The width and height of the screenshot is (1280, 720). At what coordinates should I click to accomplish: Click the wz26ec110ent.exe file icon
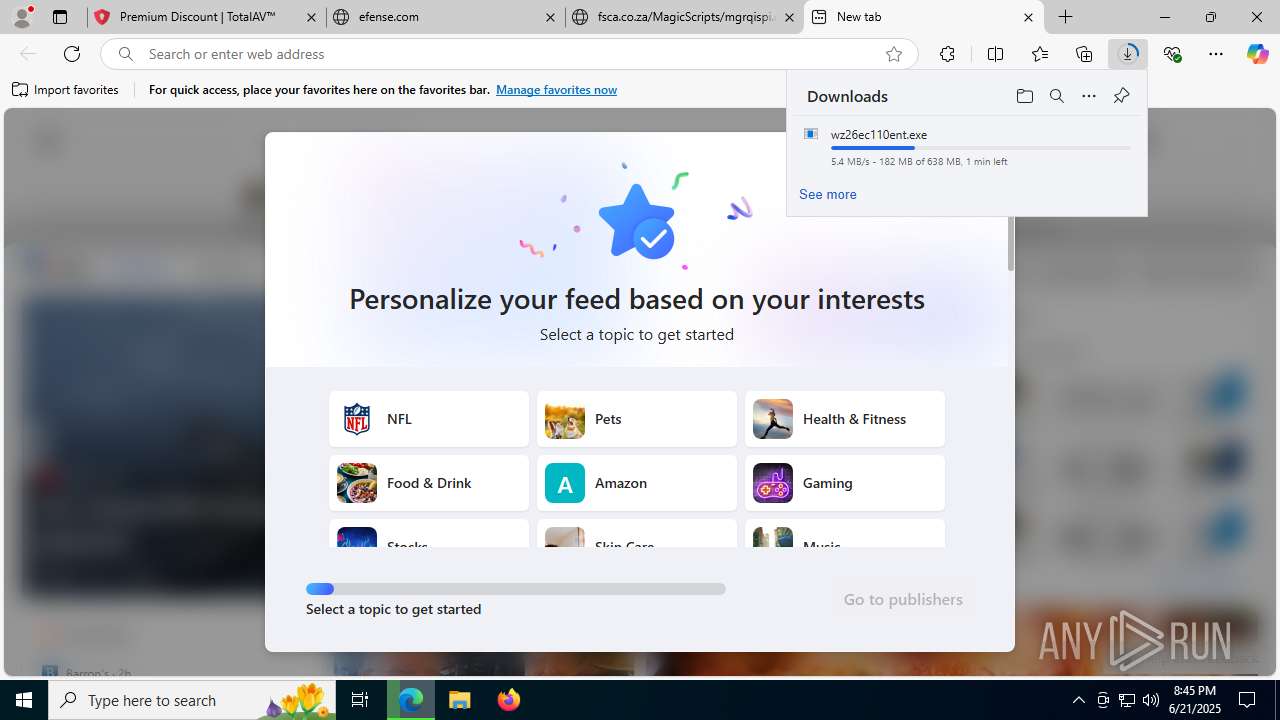pyautogui.click(x=811, y=134)
